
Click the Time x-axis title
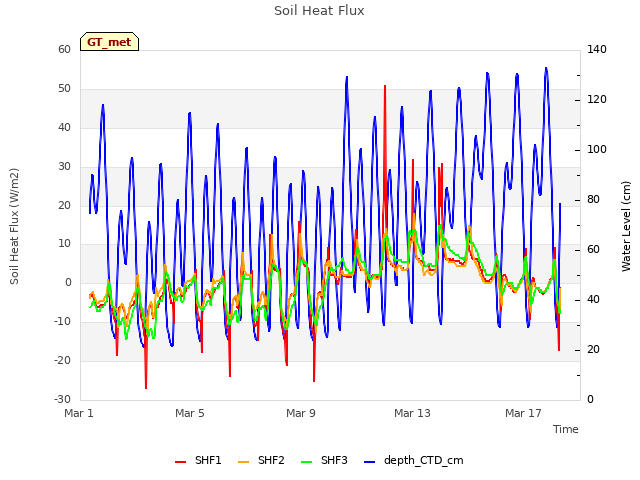(x=566, y=429)
